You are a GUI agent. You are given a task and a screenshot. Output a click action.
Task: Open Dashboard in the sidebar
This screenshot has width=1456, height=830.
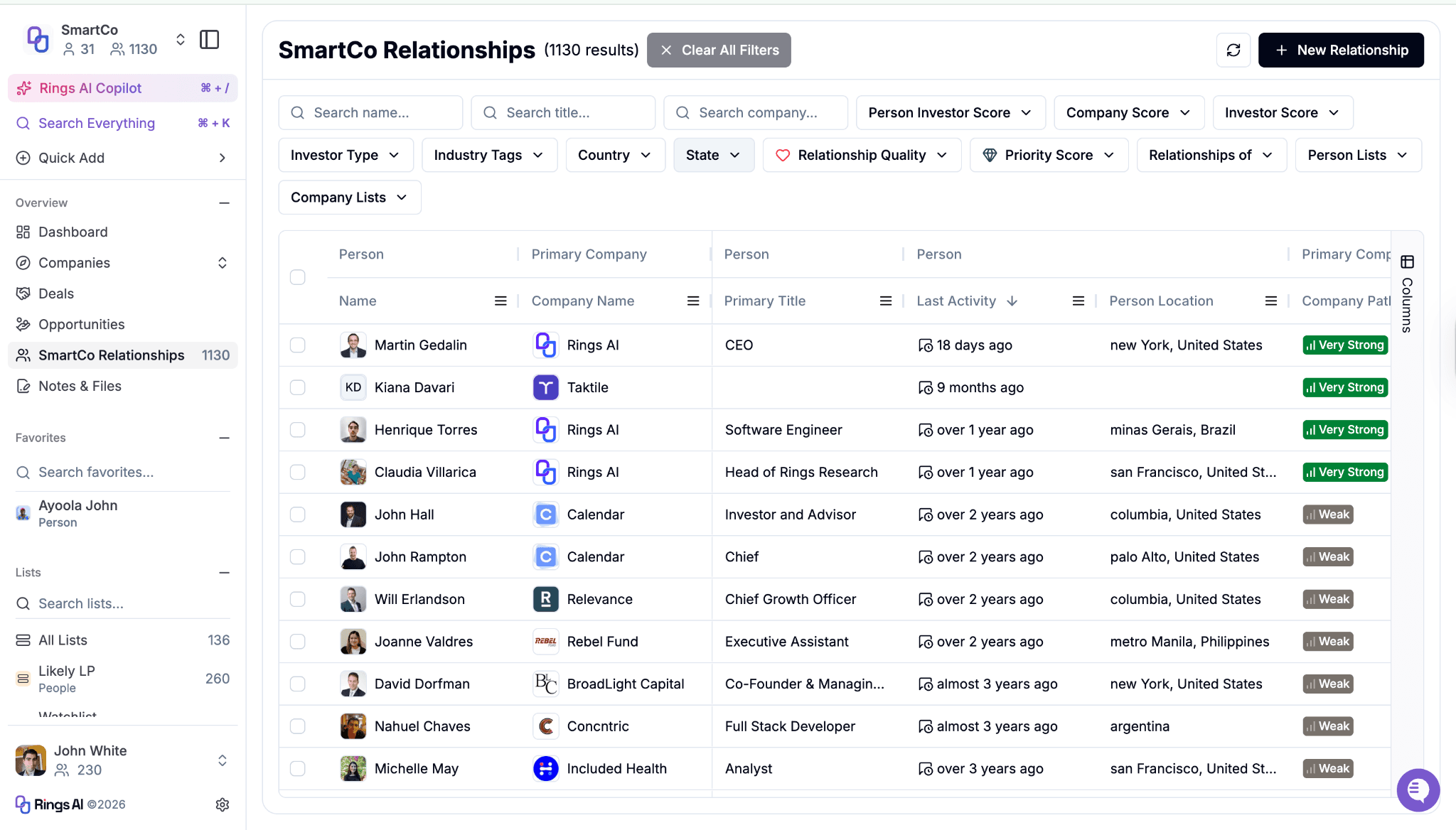[x=123, y=232]
